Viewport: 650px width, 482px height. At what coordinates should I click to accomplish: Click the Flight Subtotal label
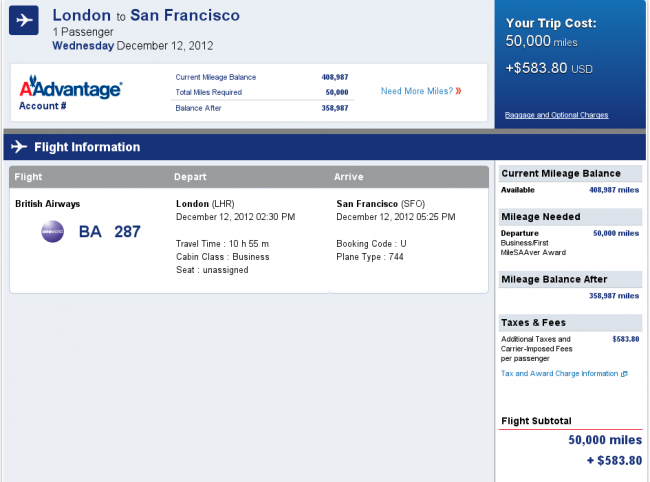536,421
